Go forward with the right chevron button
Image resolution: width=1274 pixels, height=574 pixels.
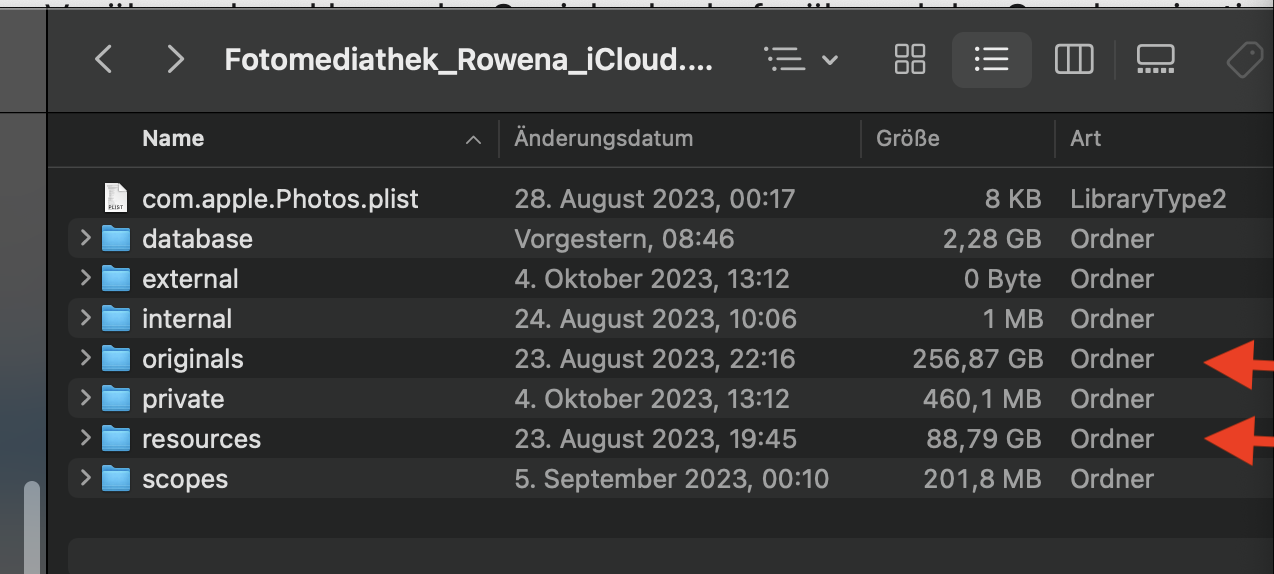click(x=176, y=61)
